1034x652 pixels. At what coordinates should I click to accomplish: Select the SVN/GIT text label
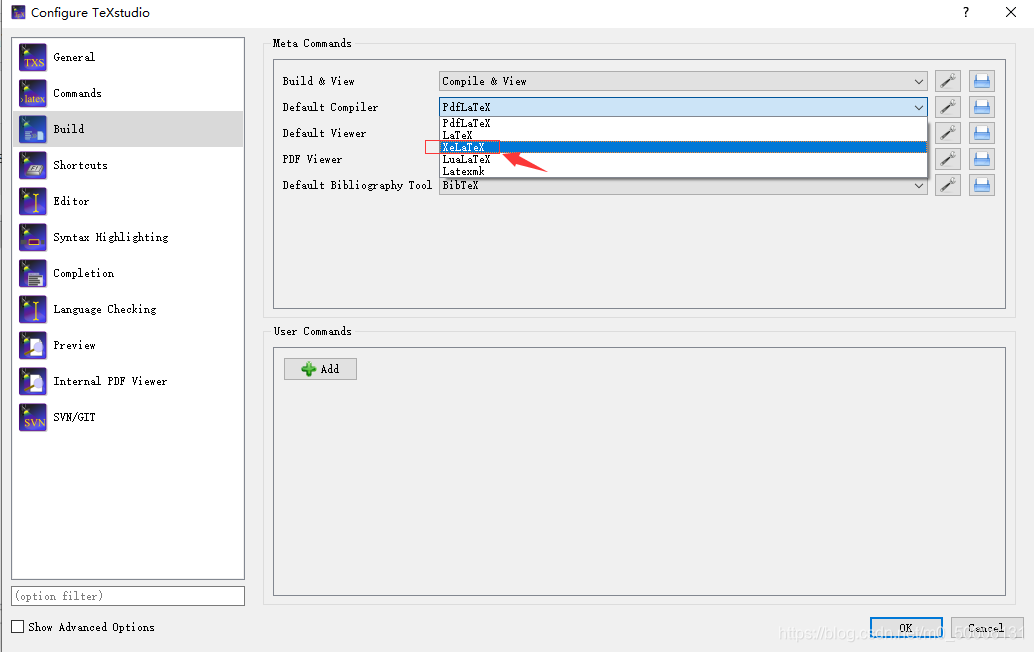click(75, 417)
